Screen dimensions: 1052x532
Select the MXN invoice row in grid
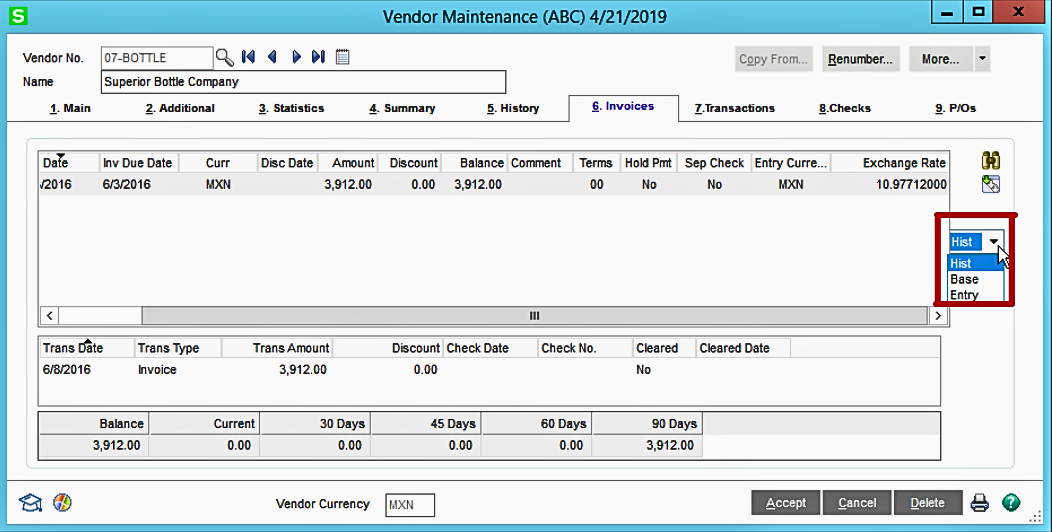point(400,185)
